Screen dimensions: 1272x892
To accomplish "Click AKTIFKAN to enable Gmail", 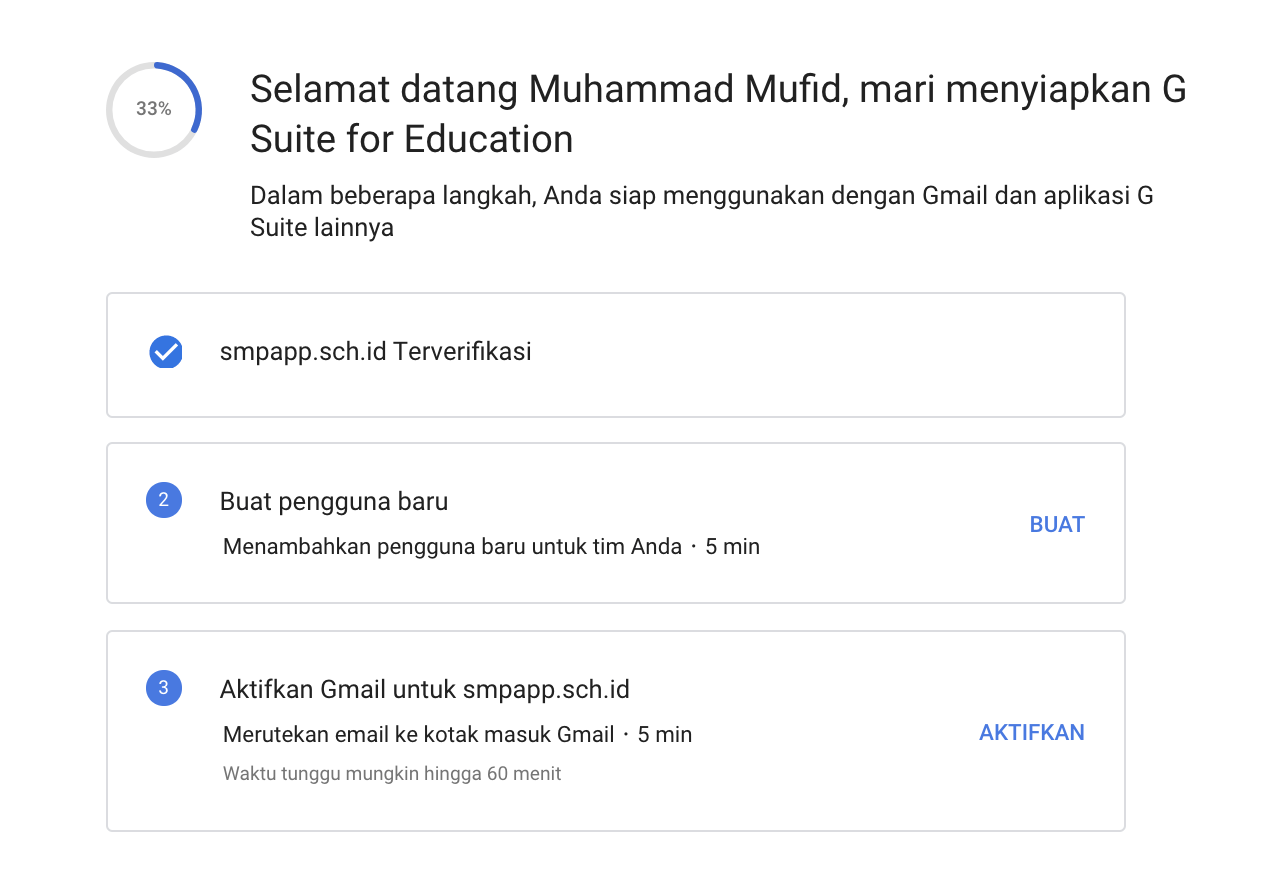I will click(x=1031, y=733).
